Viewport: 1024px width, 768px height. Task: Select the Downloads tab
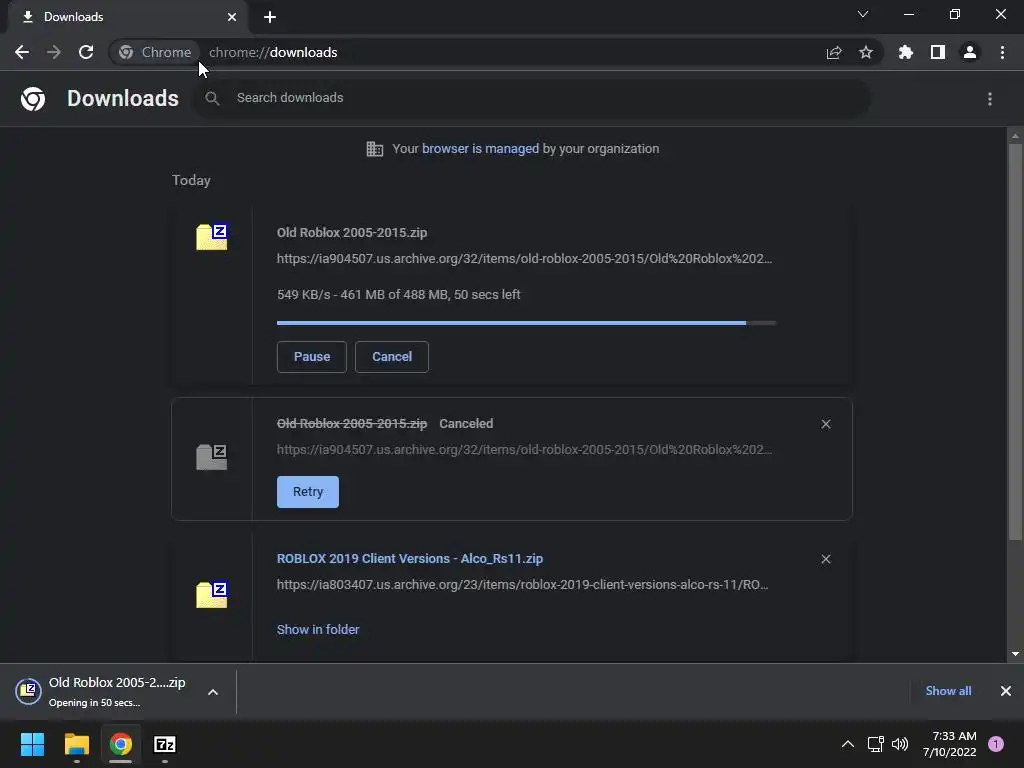[128, 17]
